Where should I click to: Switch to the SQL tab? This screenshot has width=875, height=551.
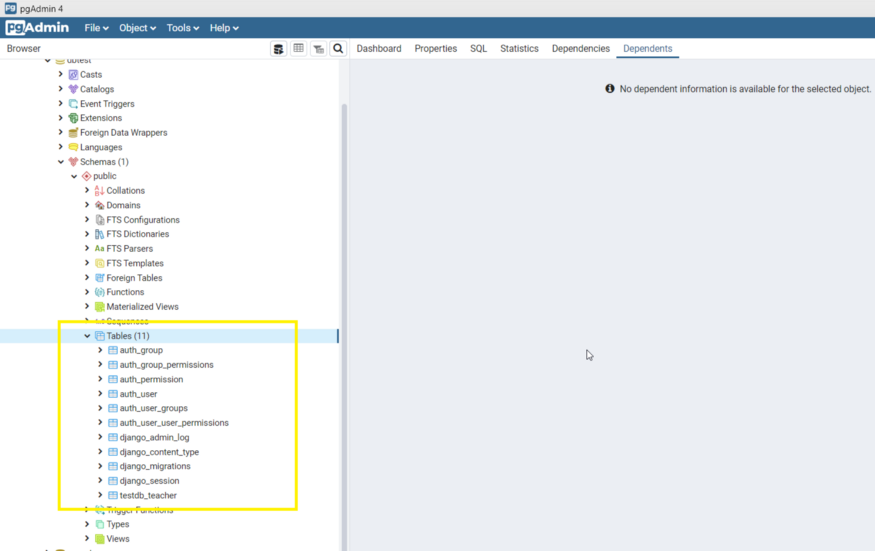(x=478, y=49)
